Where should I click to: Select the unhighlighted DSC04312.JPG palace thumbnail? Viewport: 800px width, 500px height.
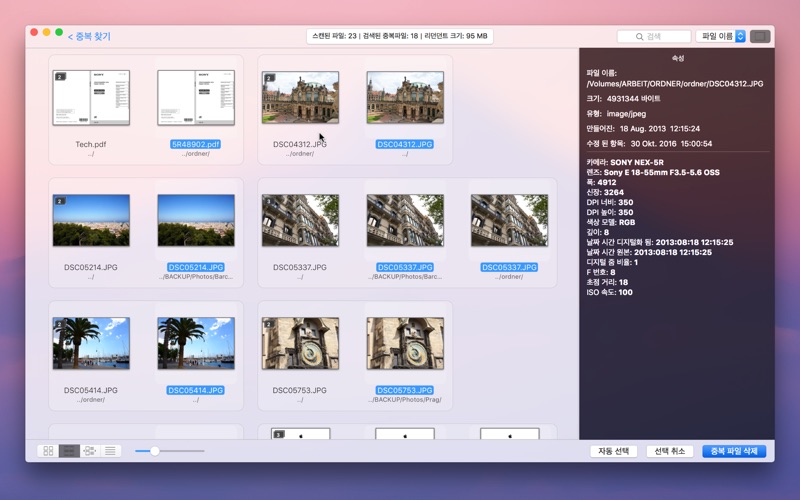point(300,97)
